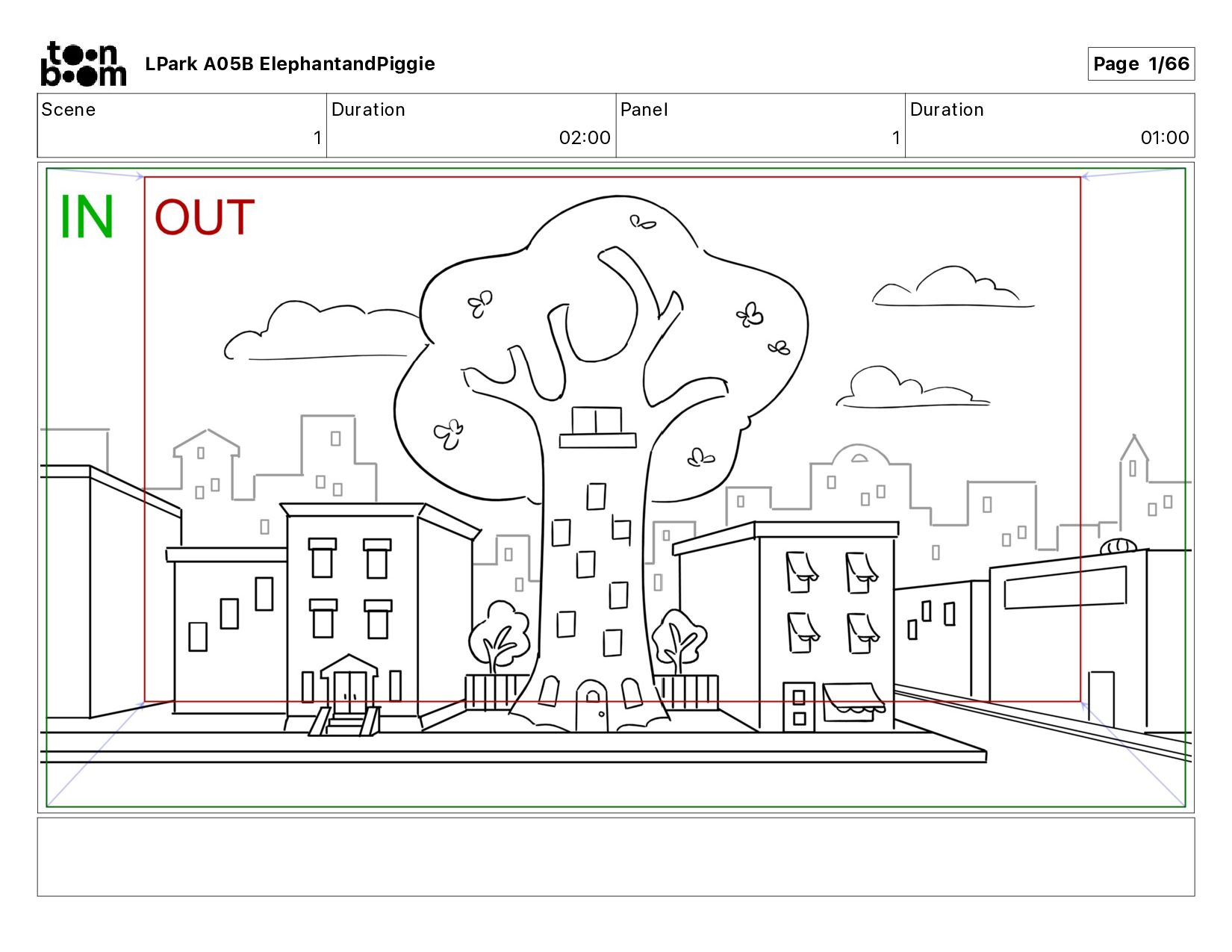Viewport: 1232px width, 952px height.
Task: Click the 'Panel' header label
Action: (644, 110)
